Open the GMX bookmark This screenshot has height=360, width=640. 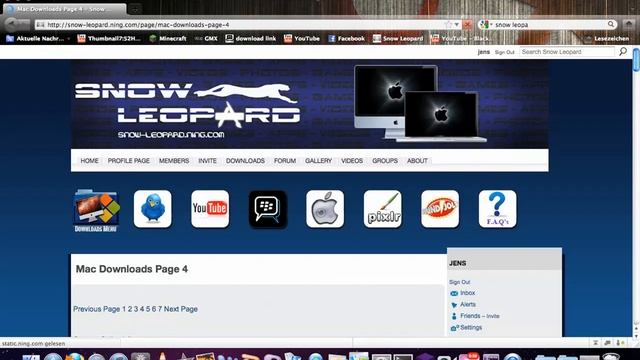click(206, 38)
